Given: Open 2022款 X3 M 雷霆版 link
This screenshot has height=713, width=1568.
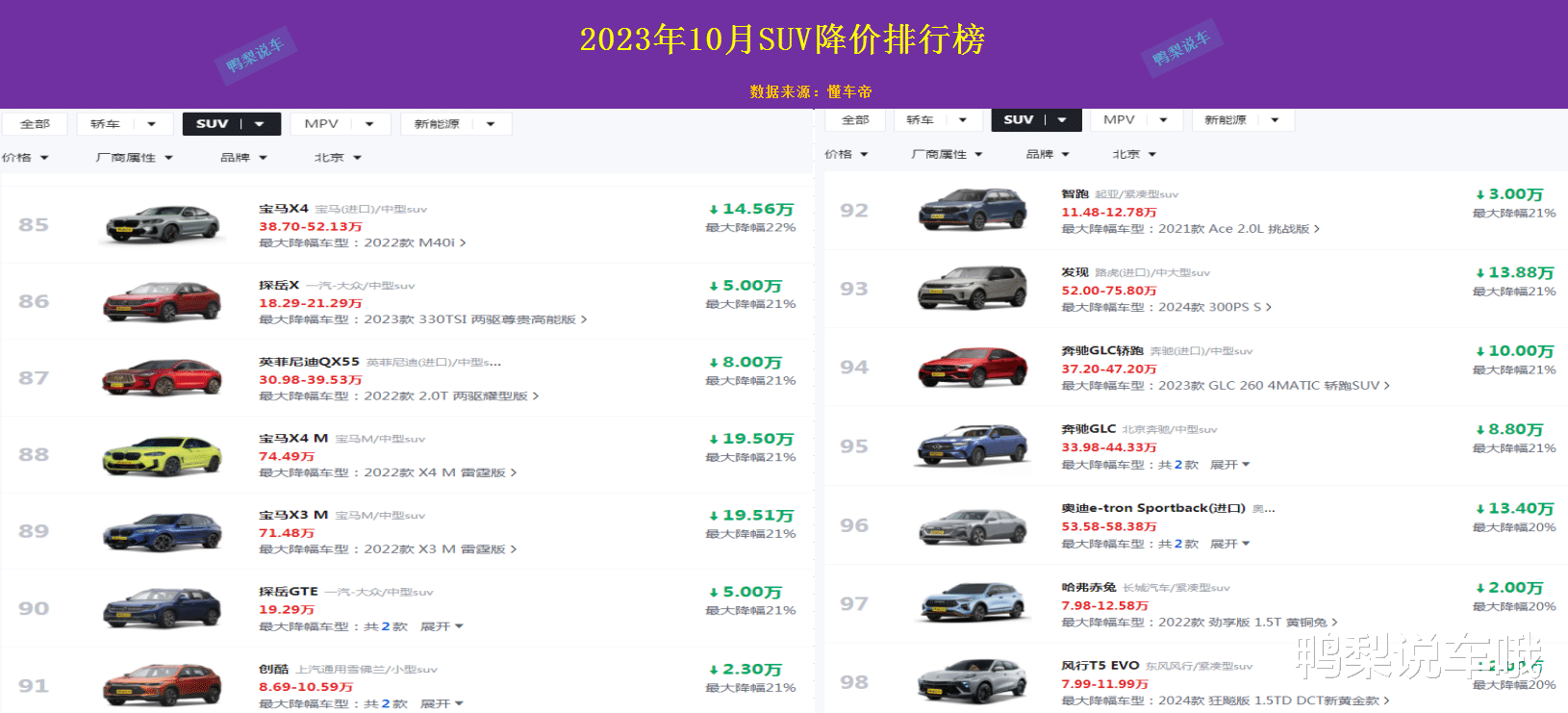Looking at the screenshot, I should [x=440, y=549].
